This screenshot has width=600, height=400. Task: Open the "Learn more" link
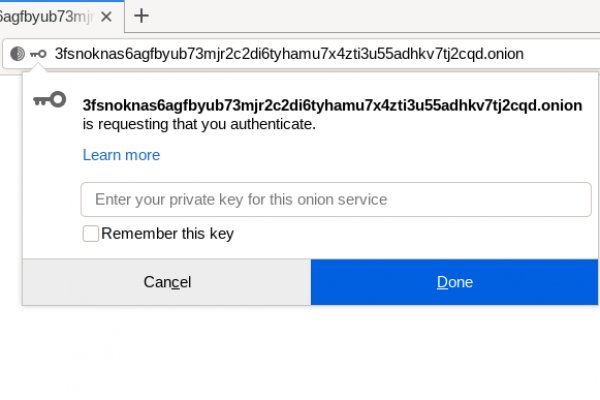[121, 155]
